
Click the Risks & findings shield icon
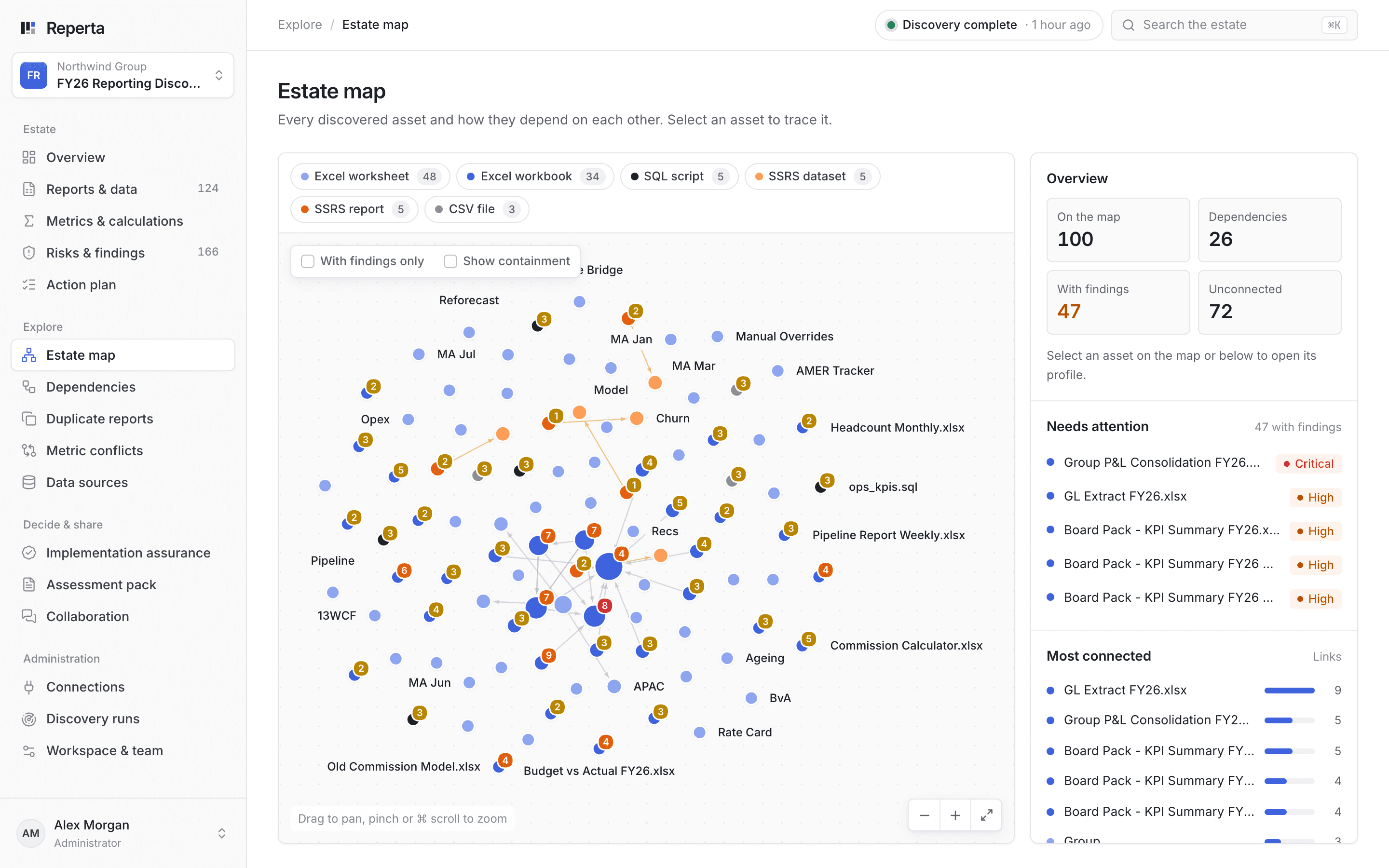click(x=29, y=253)
